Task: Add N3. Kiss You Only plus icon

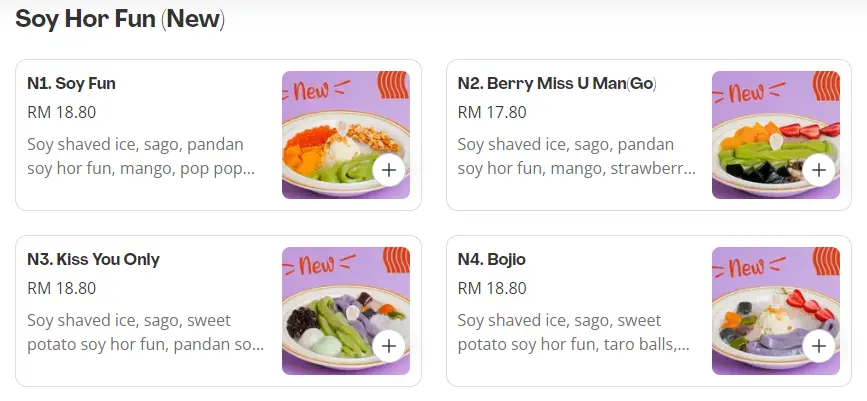Action: (x=388, y=346)
